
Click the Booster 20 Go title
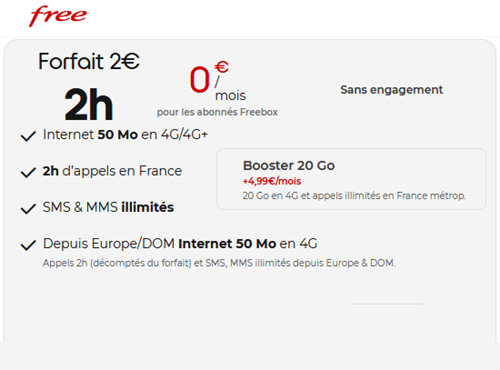tap(289, 165)
